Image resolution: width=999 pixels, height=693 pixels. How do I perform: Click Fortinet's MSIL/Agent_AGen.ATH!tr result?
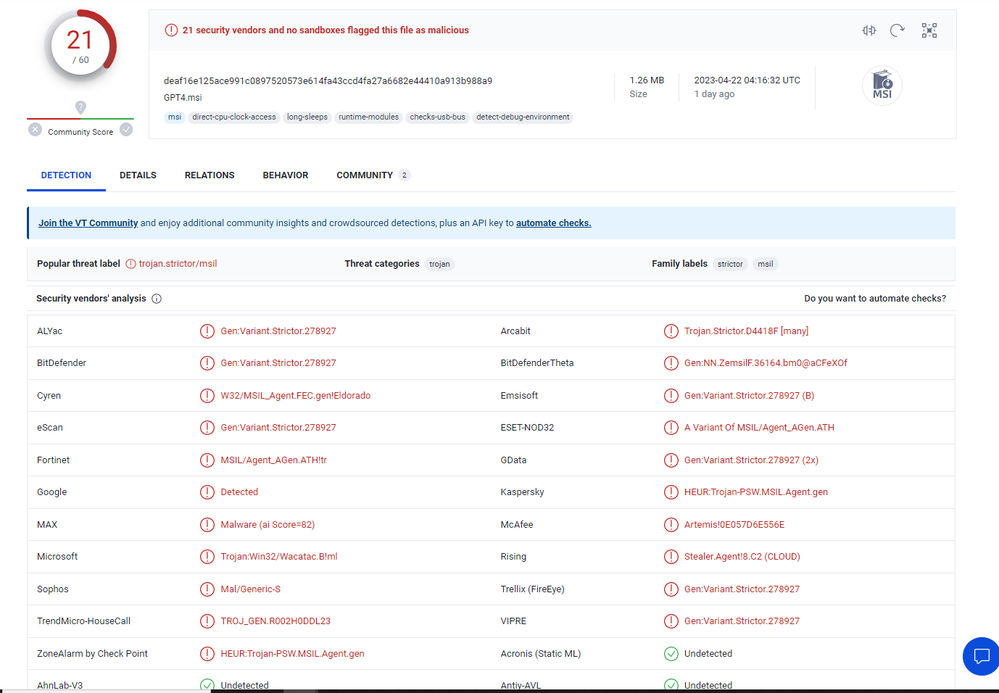[274, 460]
